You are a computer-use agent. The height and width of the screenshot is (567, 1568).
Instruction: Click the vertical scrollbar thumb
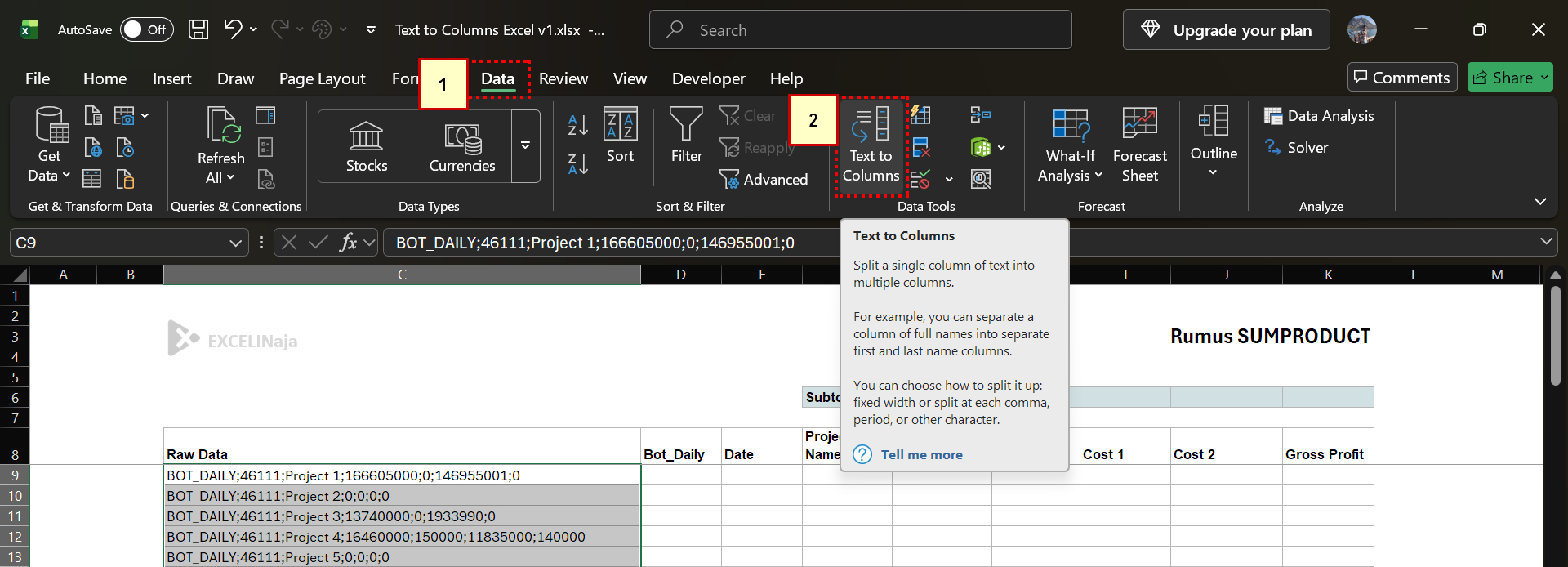click(1555, 335)
